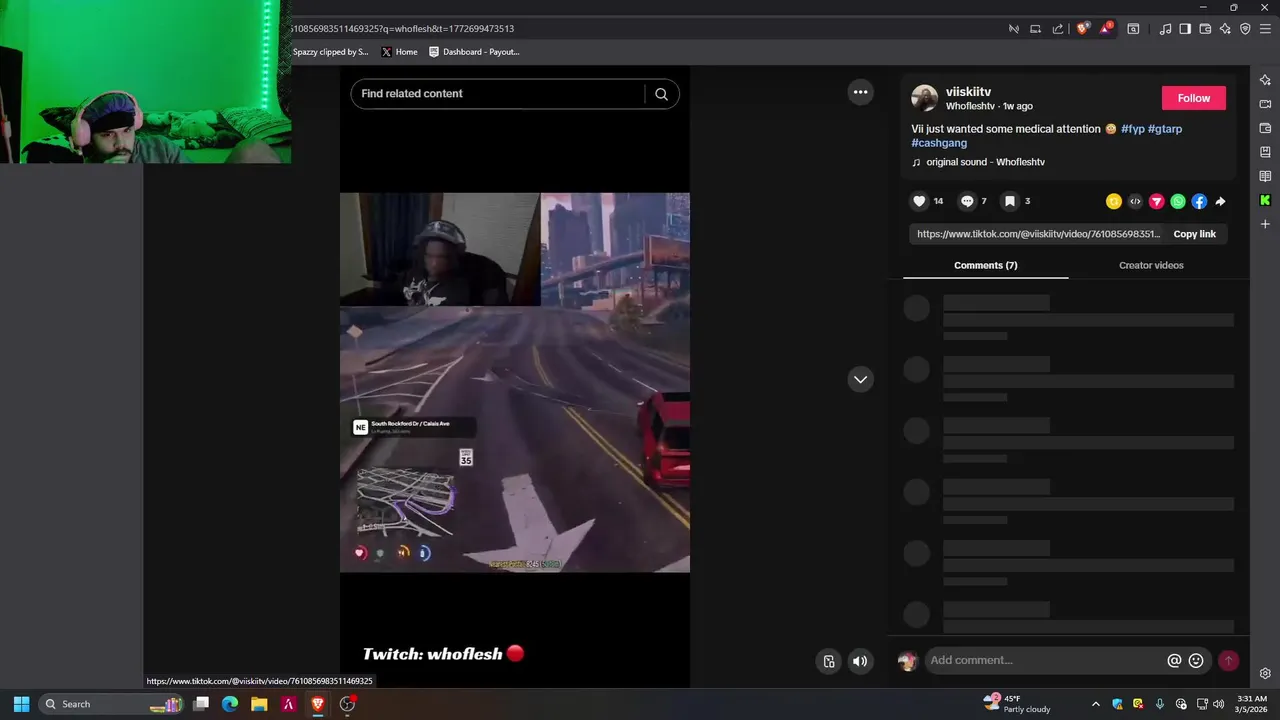Screen dimensions: 1280x720
Task: Open Windows Start menu
Action: click(x=21, y=704)
